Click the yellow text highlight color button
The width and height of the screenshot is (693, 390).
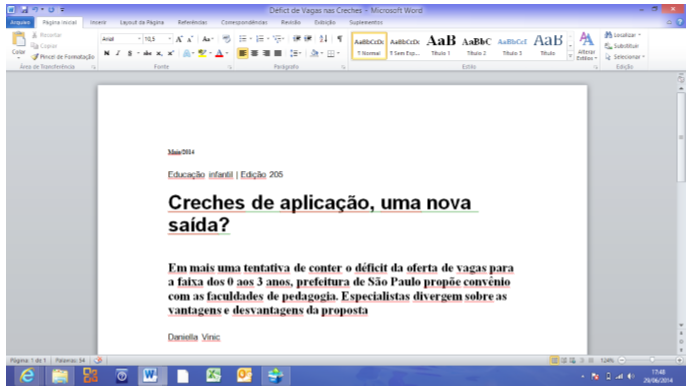click(x=202, y=53)
